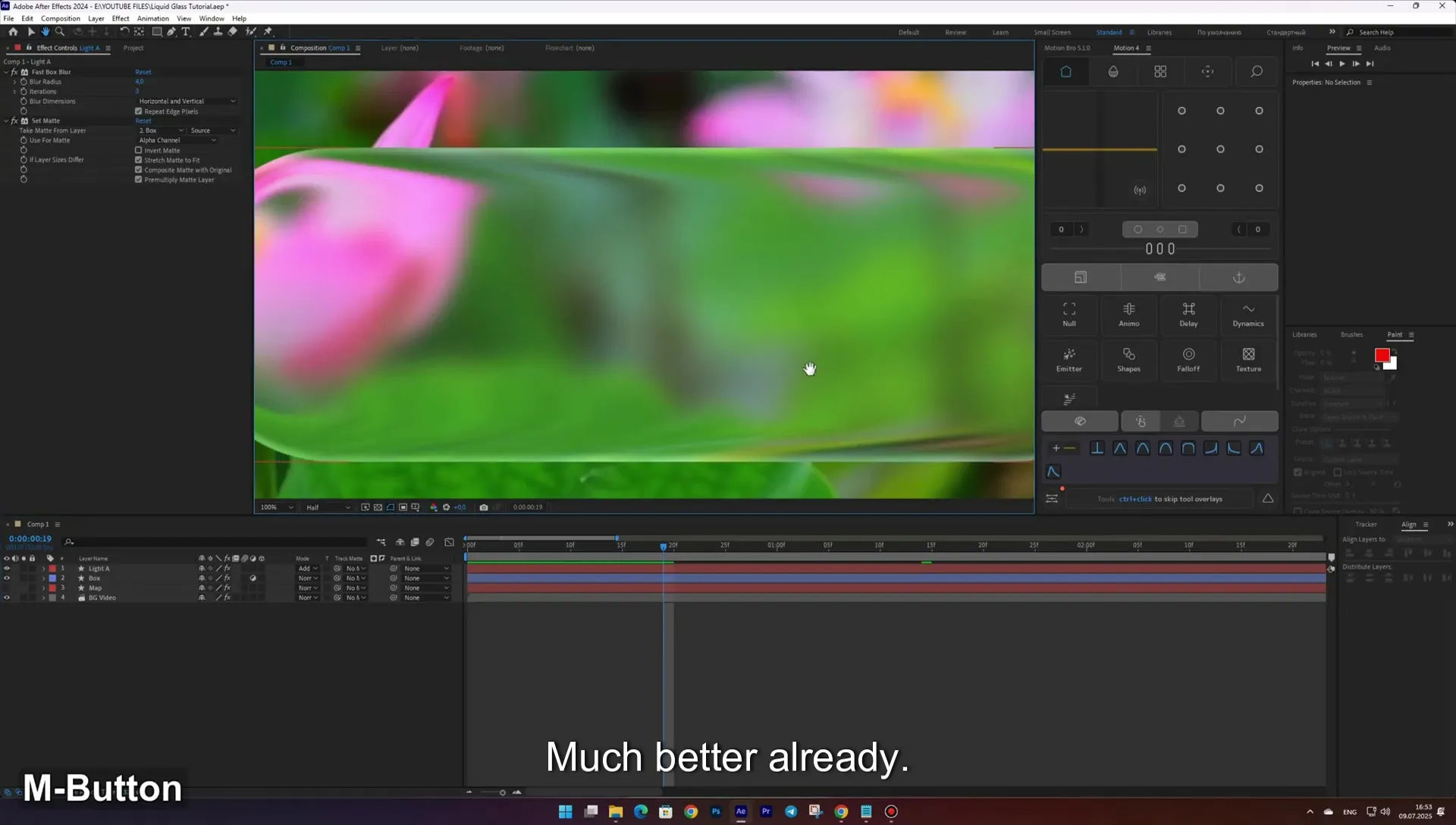Open Use For Matte Alpha Channel dropdown

tap(177, 140)
